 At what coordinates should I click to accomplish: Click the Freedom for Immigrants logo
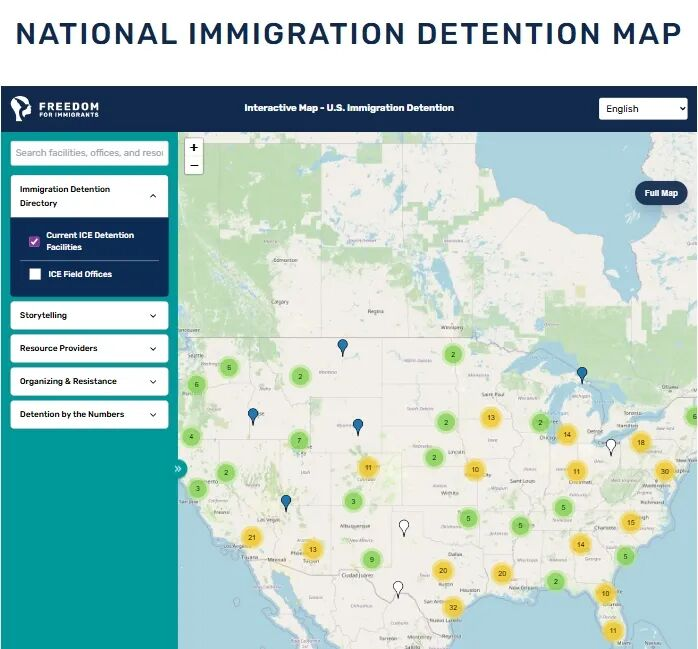(55, 109)
